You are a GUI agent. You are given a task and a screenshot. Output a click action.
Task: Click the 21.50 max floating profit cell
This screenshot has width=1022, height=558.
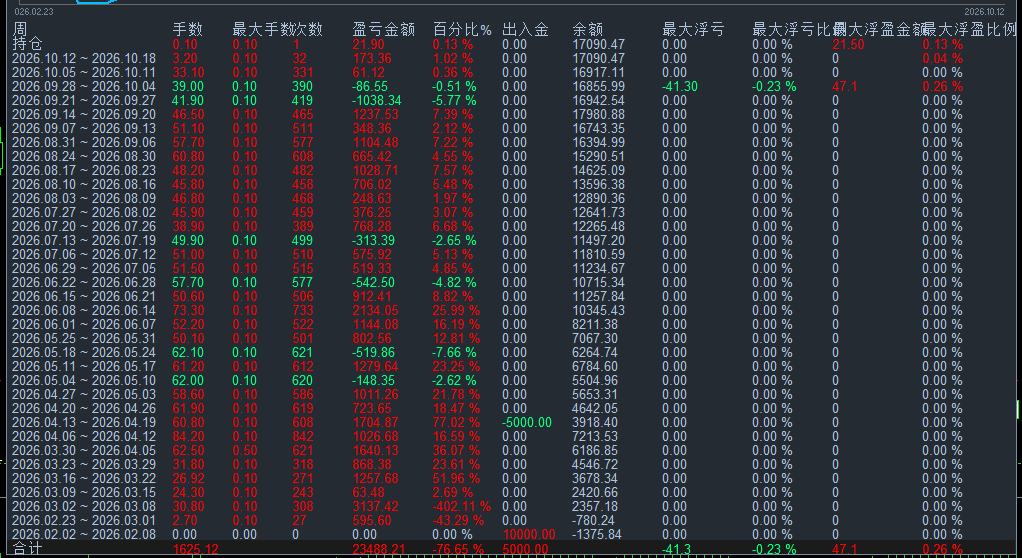[848, 45]
